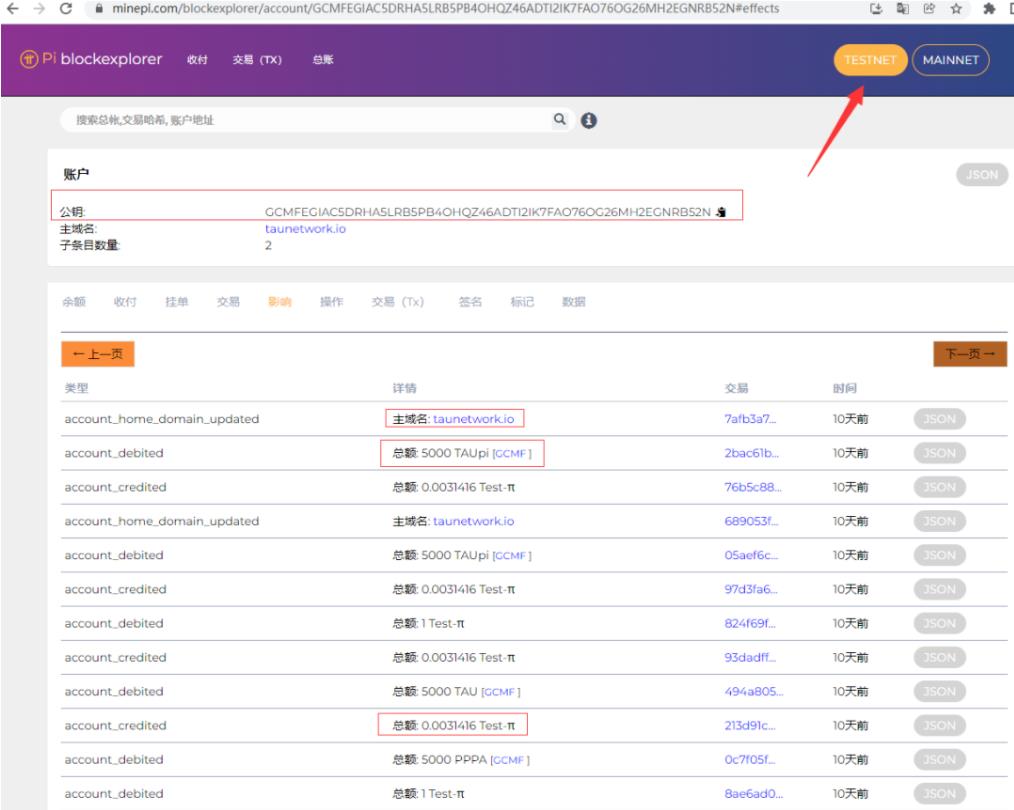Screen dimensions: 1014x810
Task: Click the search magnifier icon
Action: (x=559, y=119)
